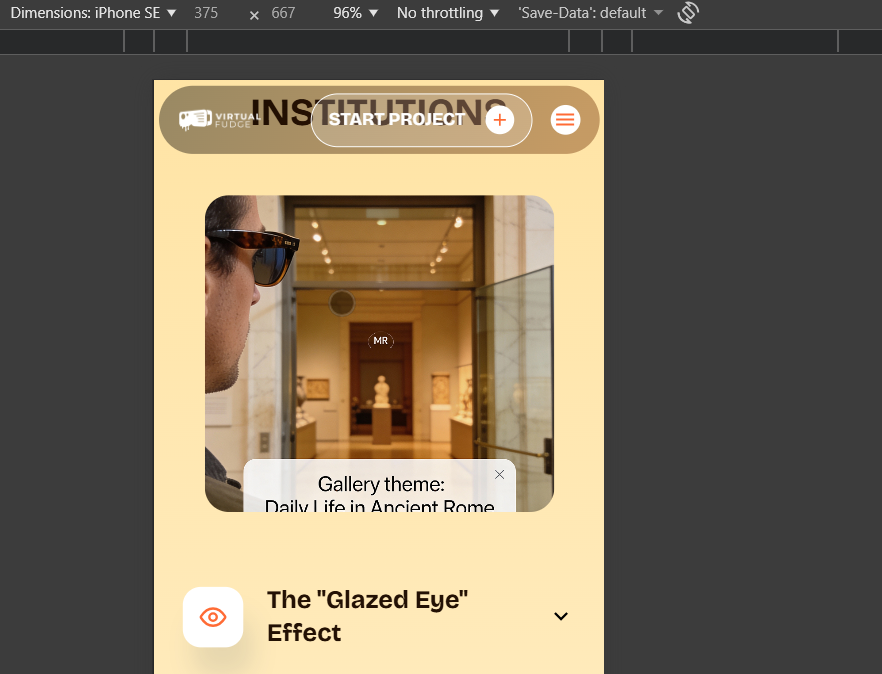Click the Virtual Fudge logo

219,120
